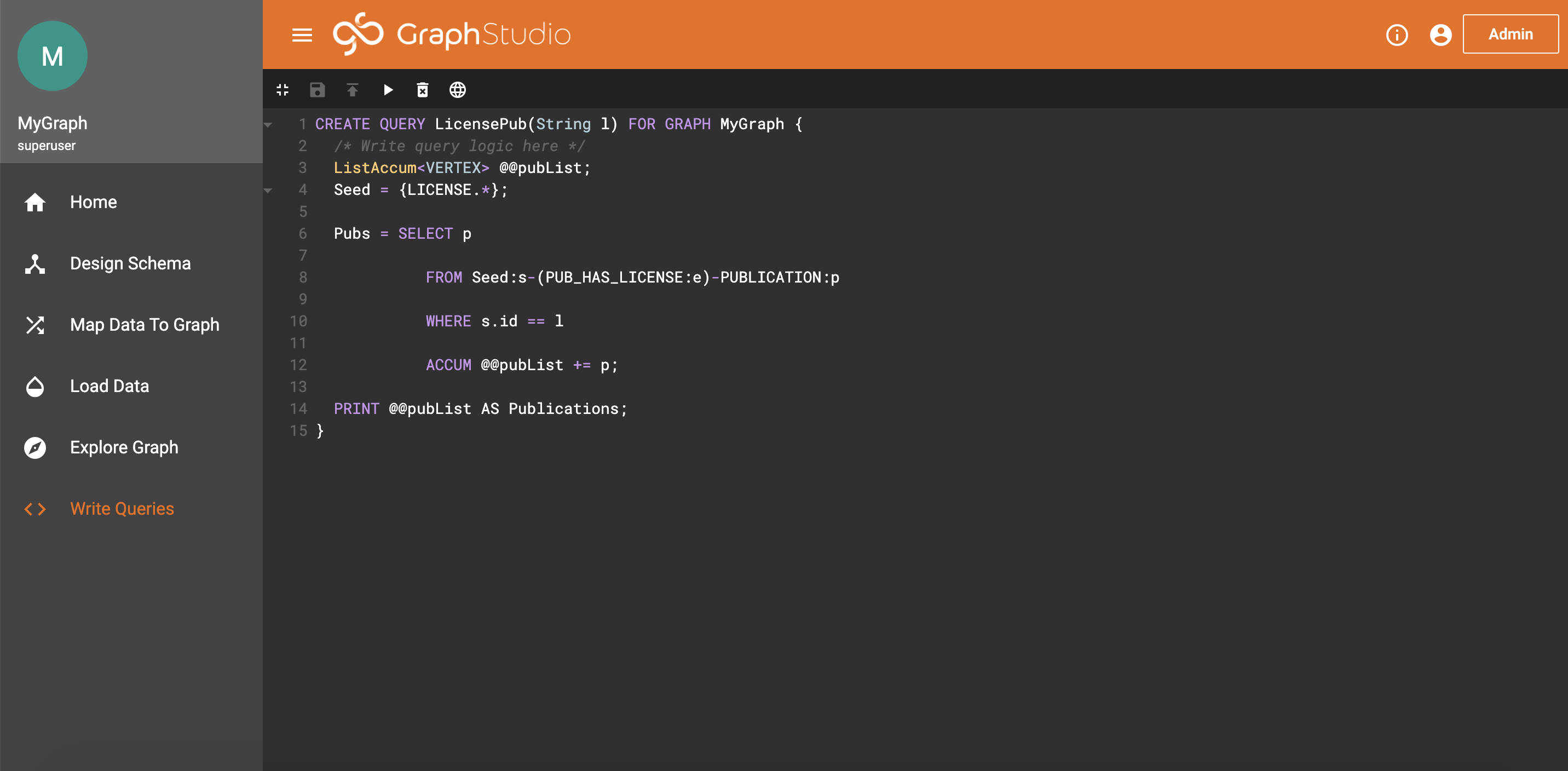This screenshot has height=771, width=1568.
Task: Place the cursor on the PRINT statement
Action: click(x=356, y=408)
